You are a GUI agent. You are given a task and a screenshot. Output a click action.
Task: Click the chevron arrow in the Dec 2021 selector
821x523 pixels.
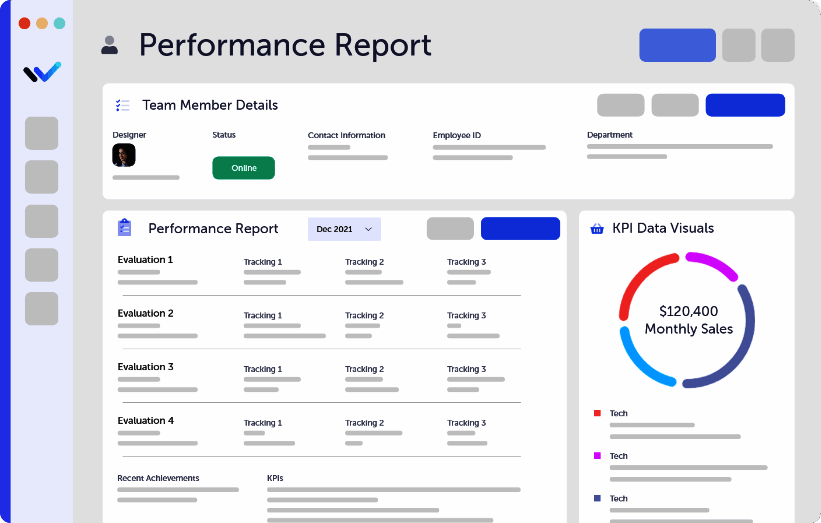click(x=368, y=229)
